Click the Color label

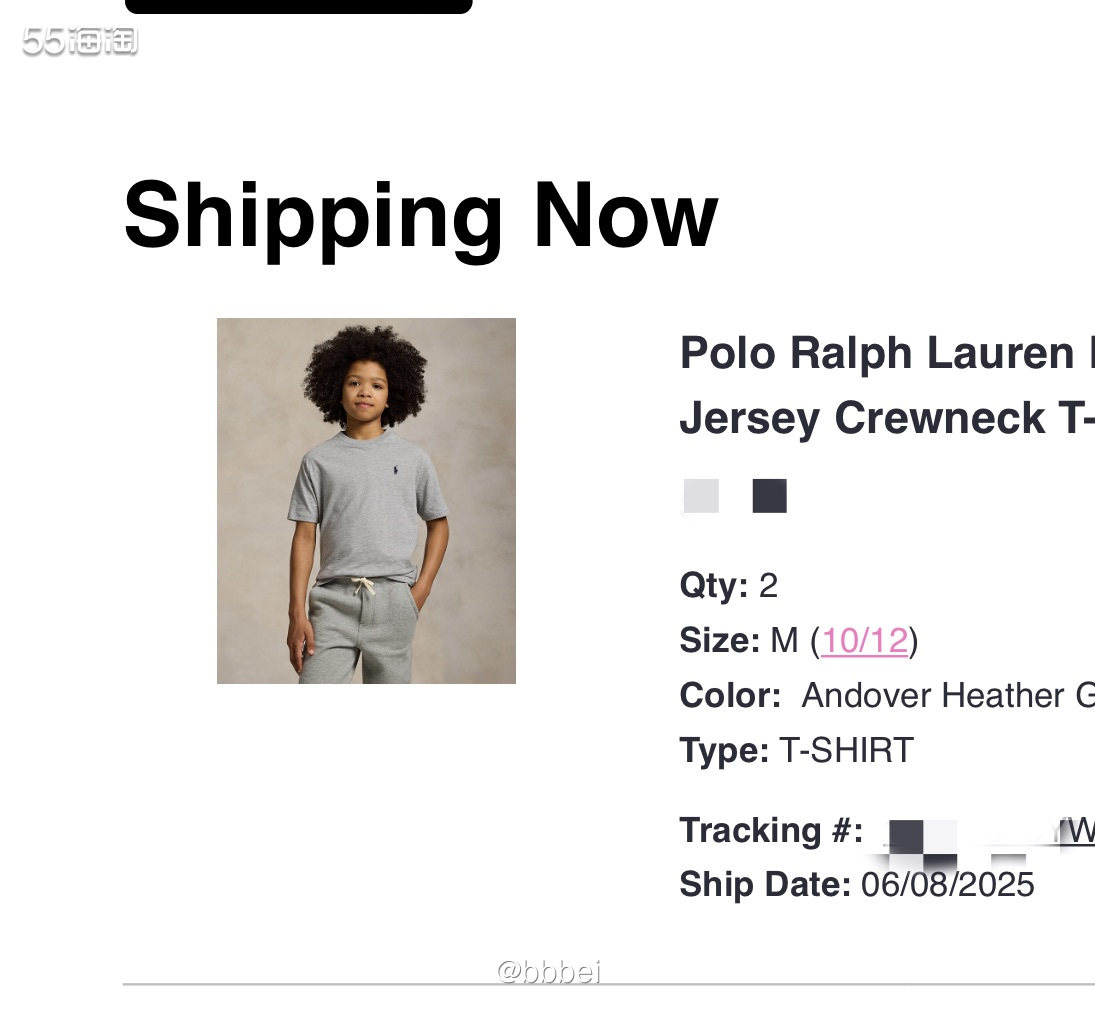[x=730, y=695]
